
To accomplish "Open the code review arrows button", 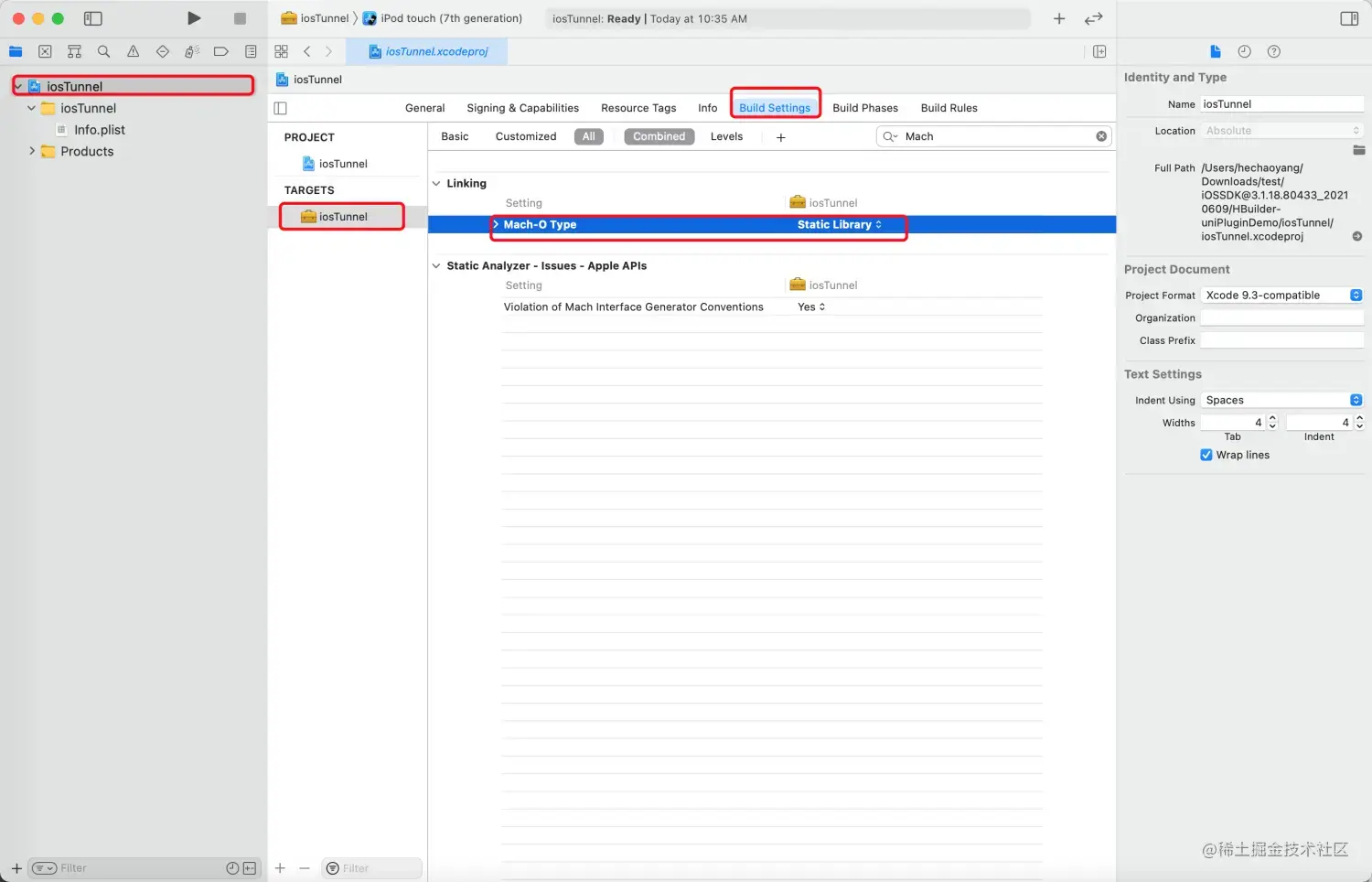I will pos(1094,18).
